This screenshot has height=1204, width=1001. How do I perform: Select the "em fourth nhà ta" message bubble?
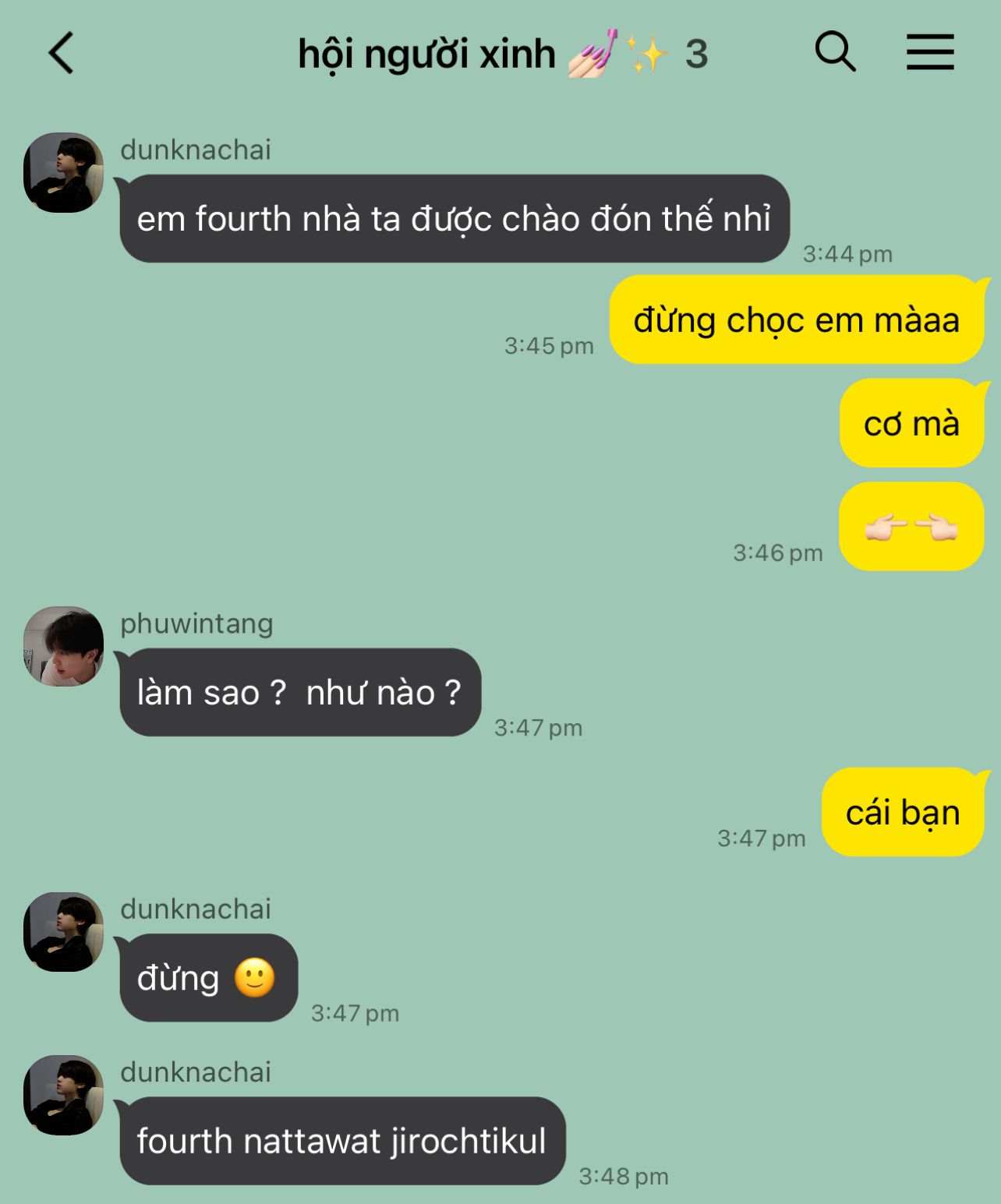click(455, 218)
